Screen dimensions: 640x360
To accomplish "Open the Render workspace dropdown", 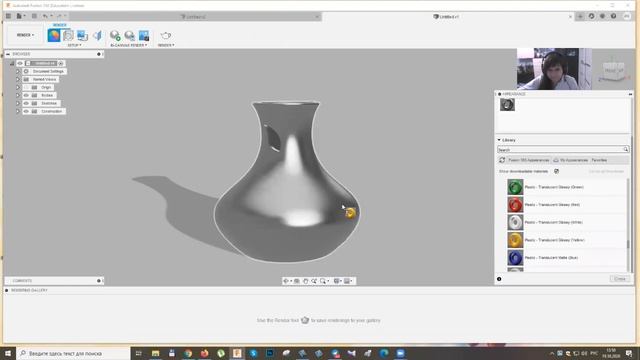I will 25,35.
